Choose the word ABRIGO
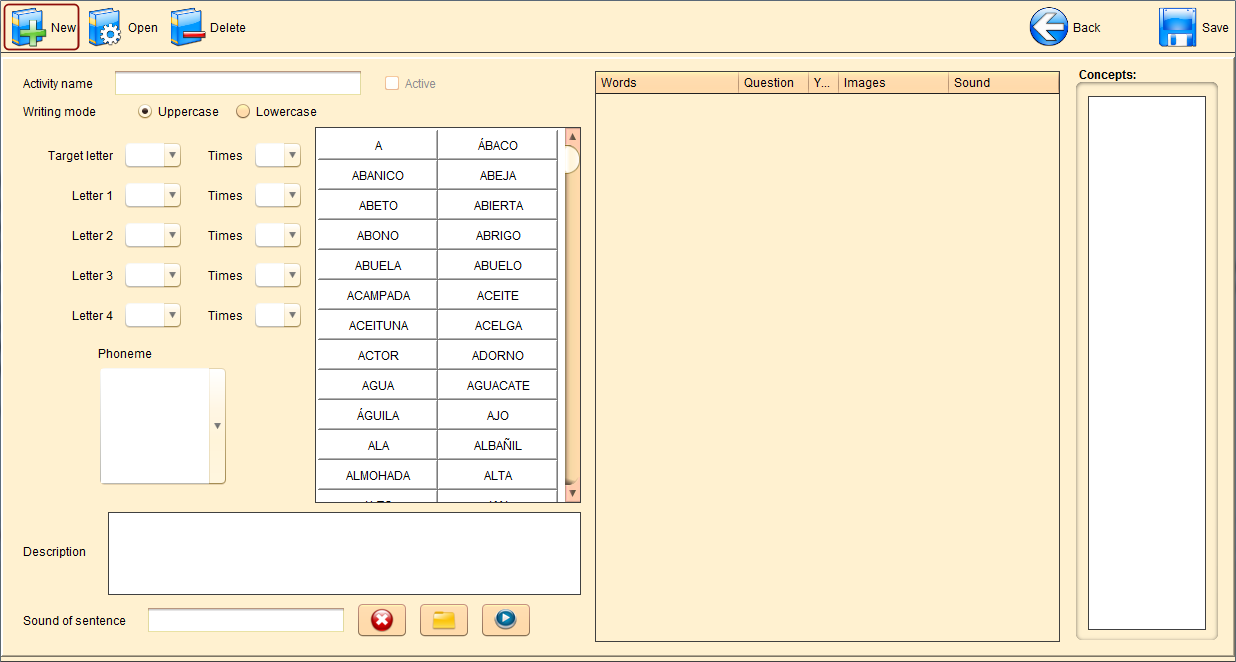1236x662 pixels. click(x=498, y=235)
